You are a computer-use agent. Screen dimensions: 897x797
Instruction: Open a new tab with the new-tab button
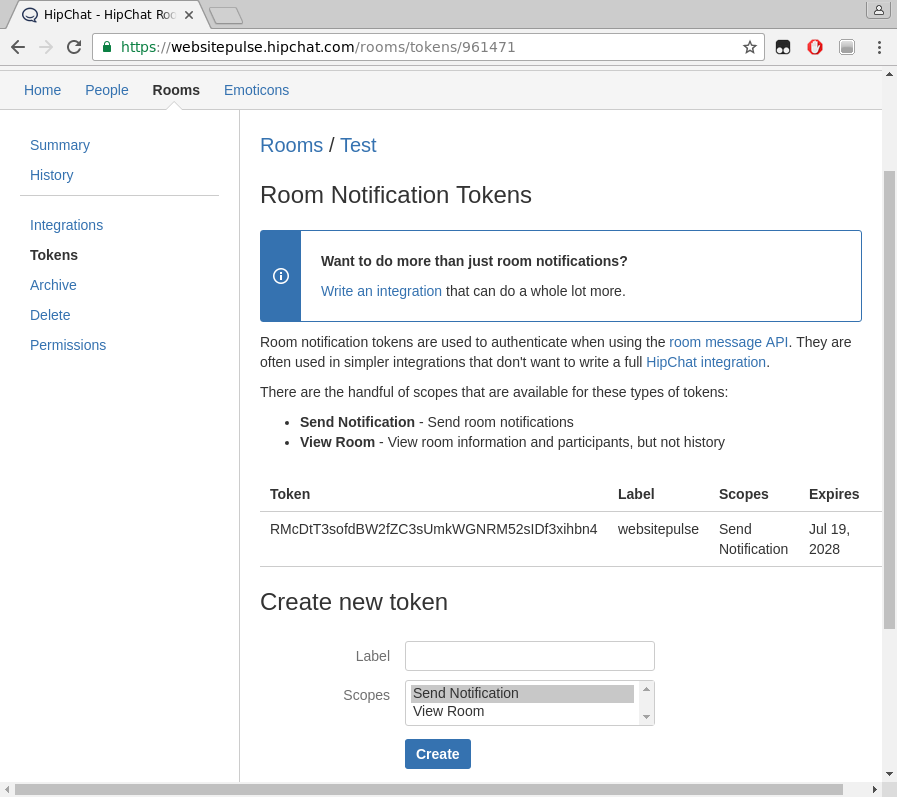[227, 15]
